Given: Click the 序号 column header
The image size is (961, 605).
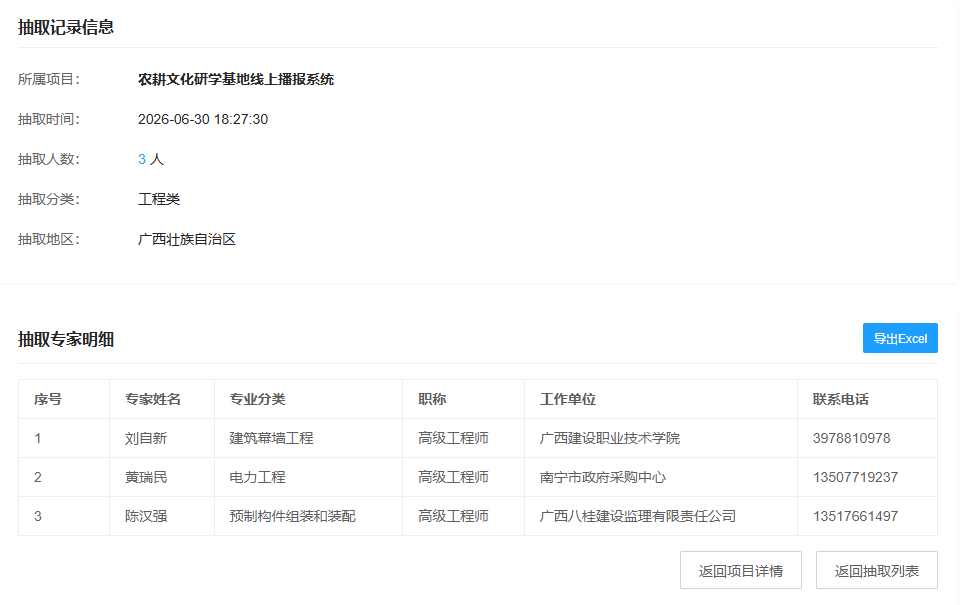Looking at the screenshot, I should (x=48, y=400).
